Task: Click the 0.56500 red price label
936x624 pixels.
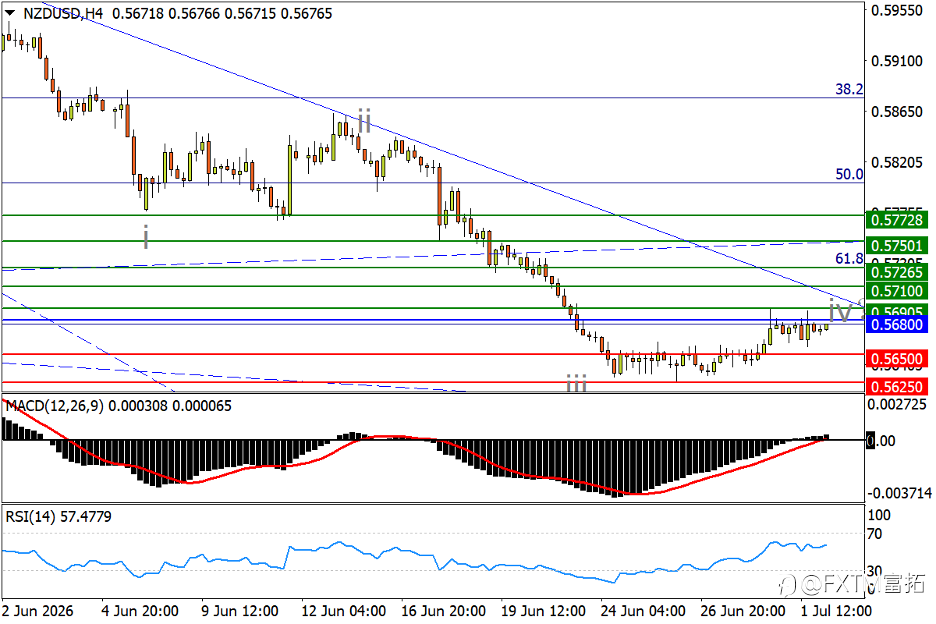Action: (897, 359)
